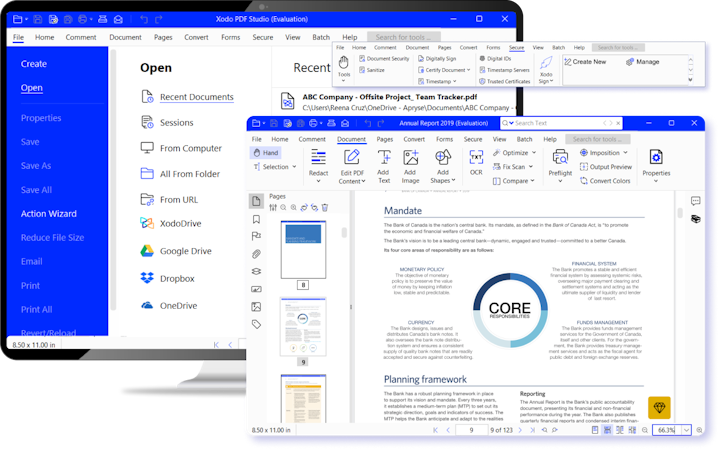This screenshot has width=719, height=450.
Task: Choose From Computer open option
Action: tap(181, 148)
